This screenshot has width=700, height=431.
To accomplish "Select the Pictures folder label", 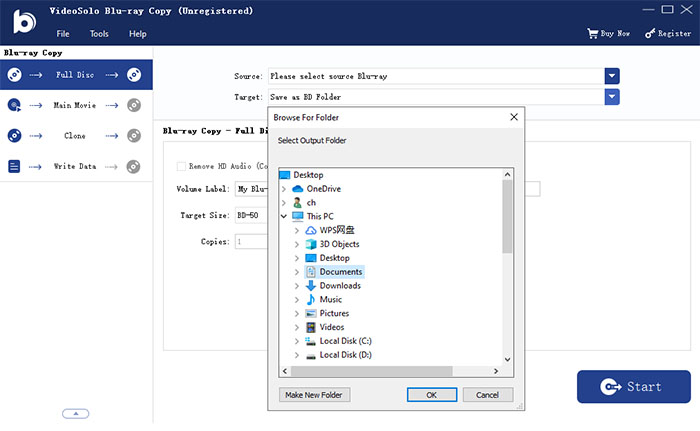I will point(334,314).
